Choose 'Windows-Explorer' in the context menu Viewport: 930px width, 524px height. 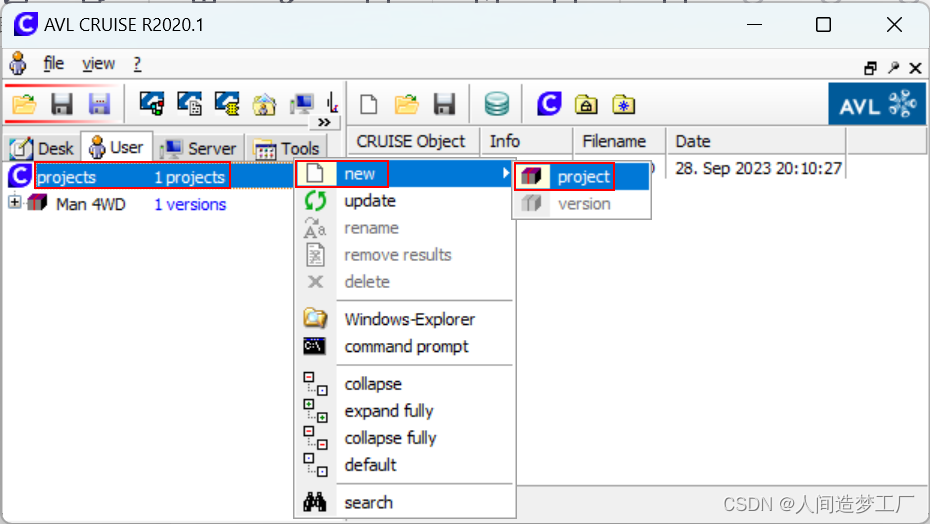tap(405, 319)
